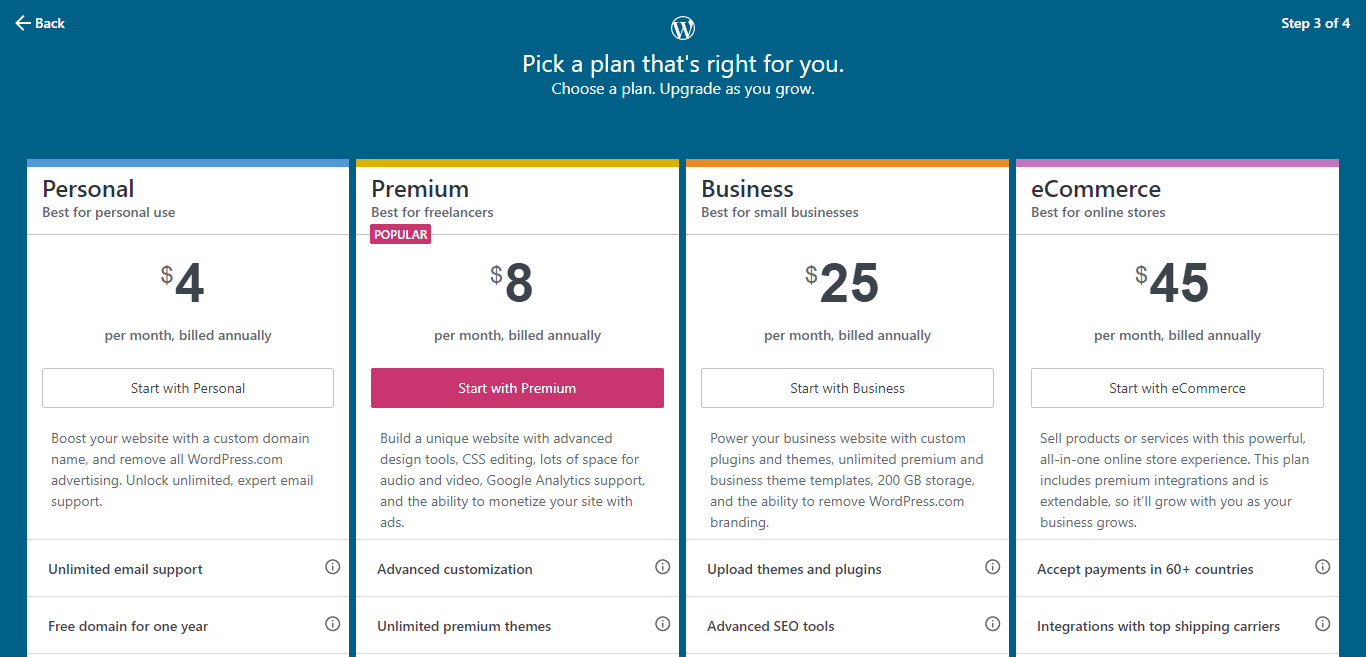The width and height of the screenshot is (1366, 657).
Task: Open info icon beside Integrations with top shipping carriers
Action: [x=1322, y=623]
